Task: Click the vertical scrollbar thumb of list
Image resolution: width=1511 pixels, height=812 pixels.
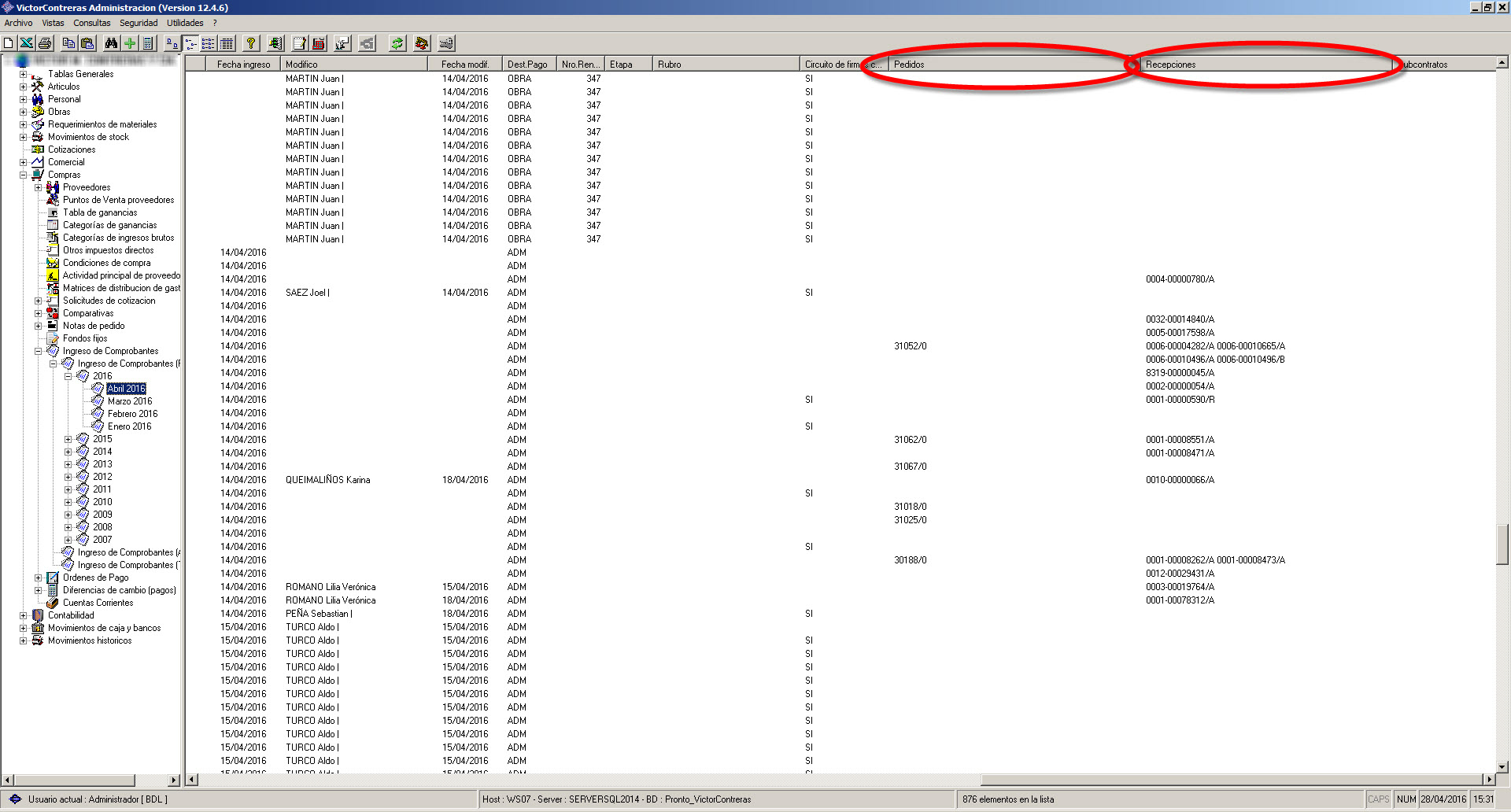Action: 1502,543
